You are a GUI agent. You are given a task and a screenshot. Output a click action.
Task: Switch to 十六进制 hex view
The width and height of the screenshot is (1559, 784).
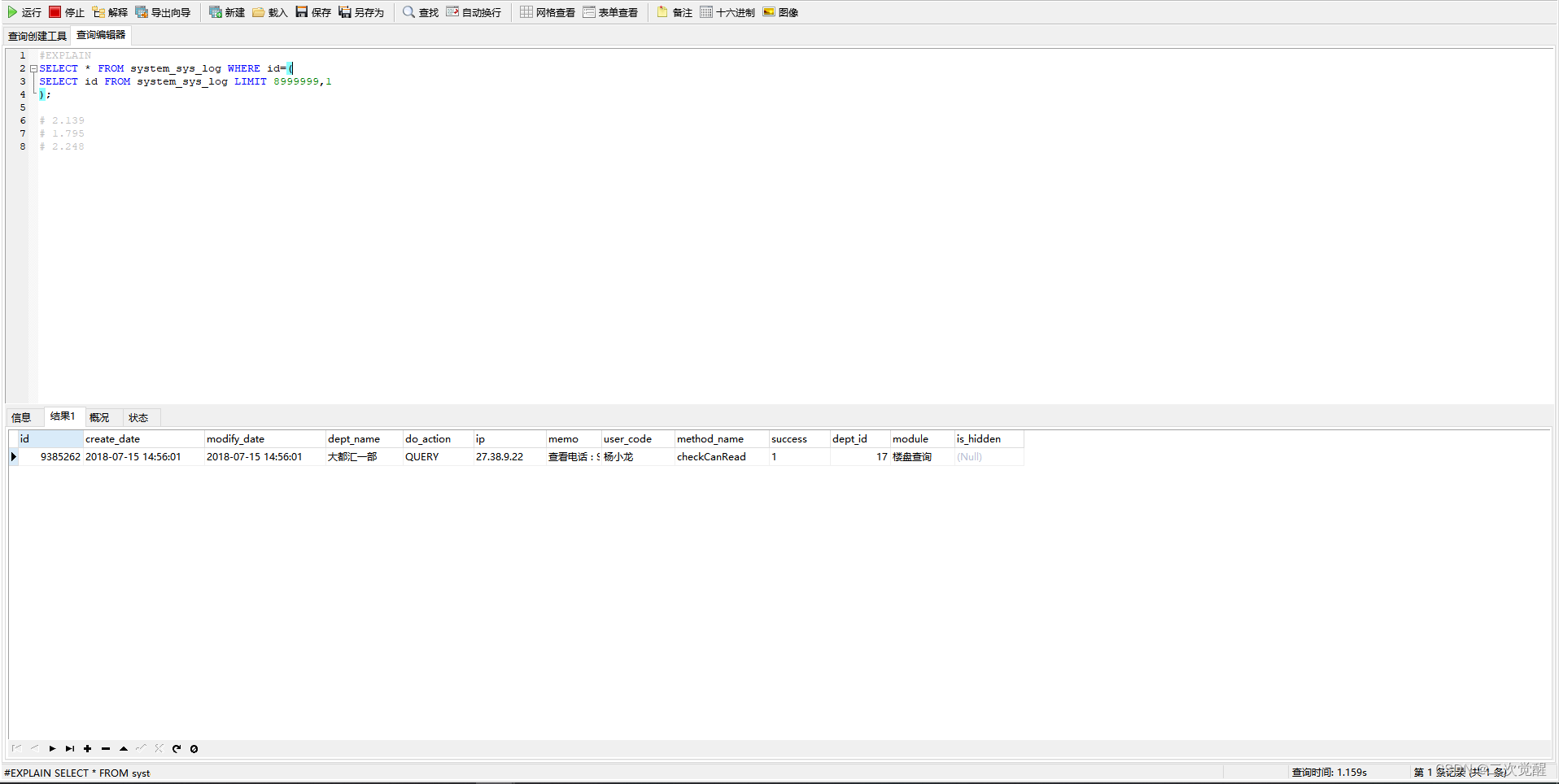tap(727, 12)
